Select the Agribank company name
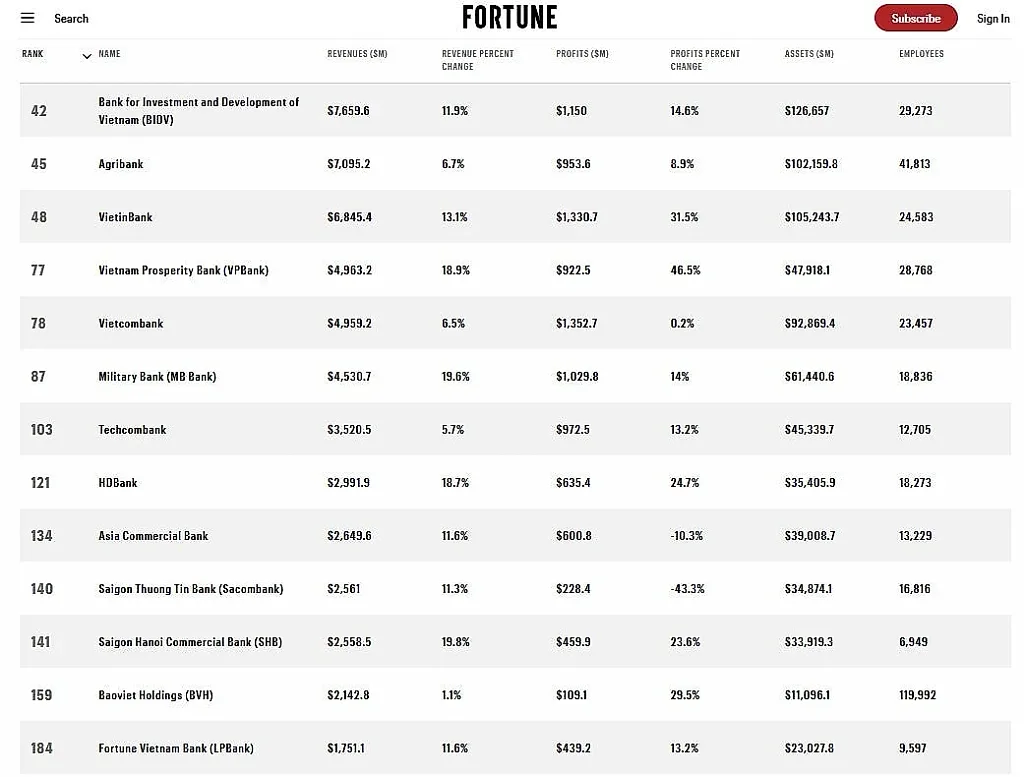Screen dimensions: 1024x777 (x=121, y=164)
